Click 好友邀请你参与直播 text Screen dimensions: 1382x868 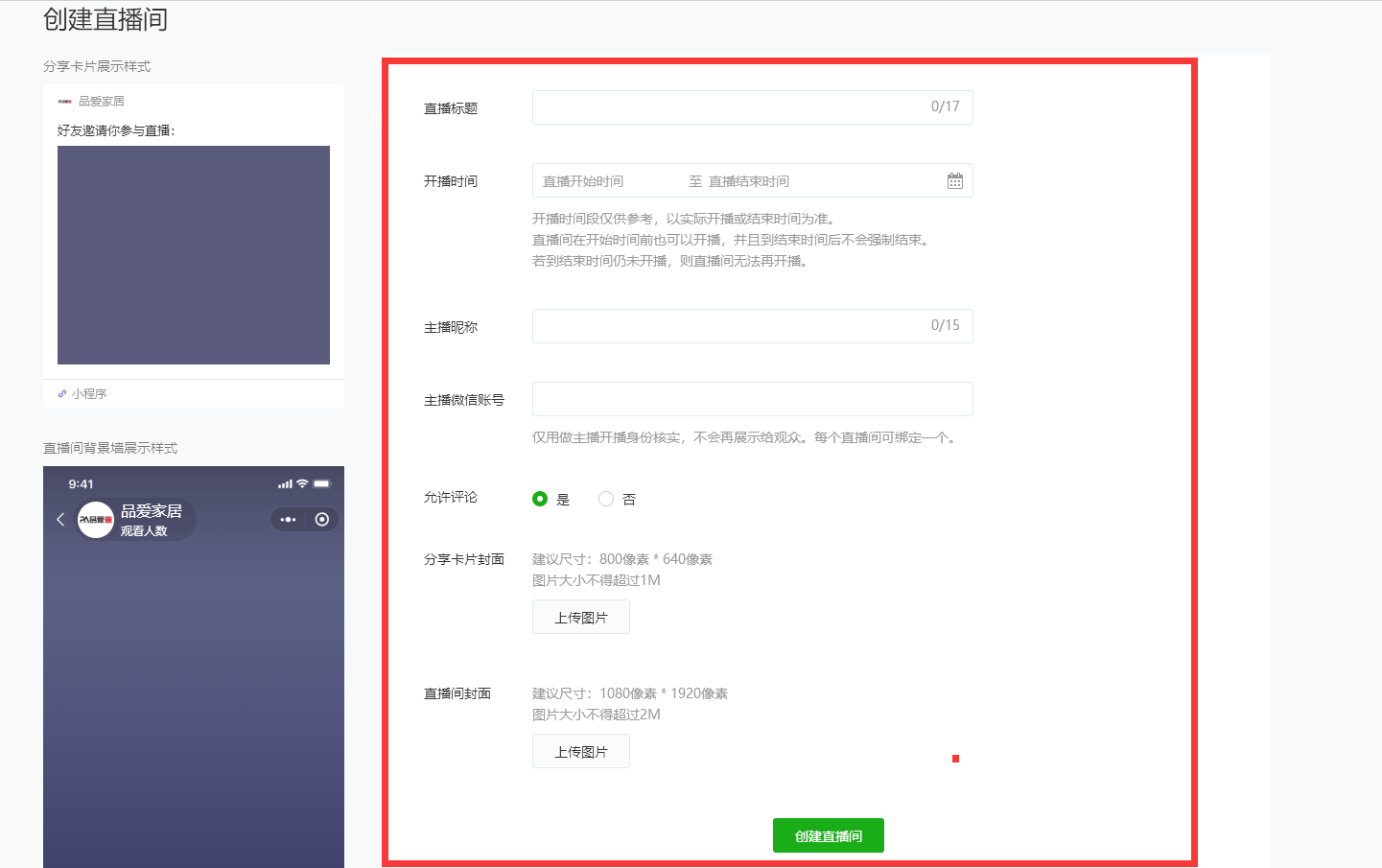click(x=116, y=130)
